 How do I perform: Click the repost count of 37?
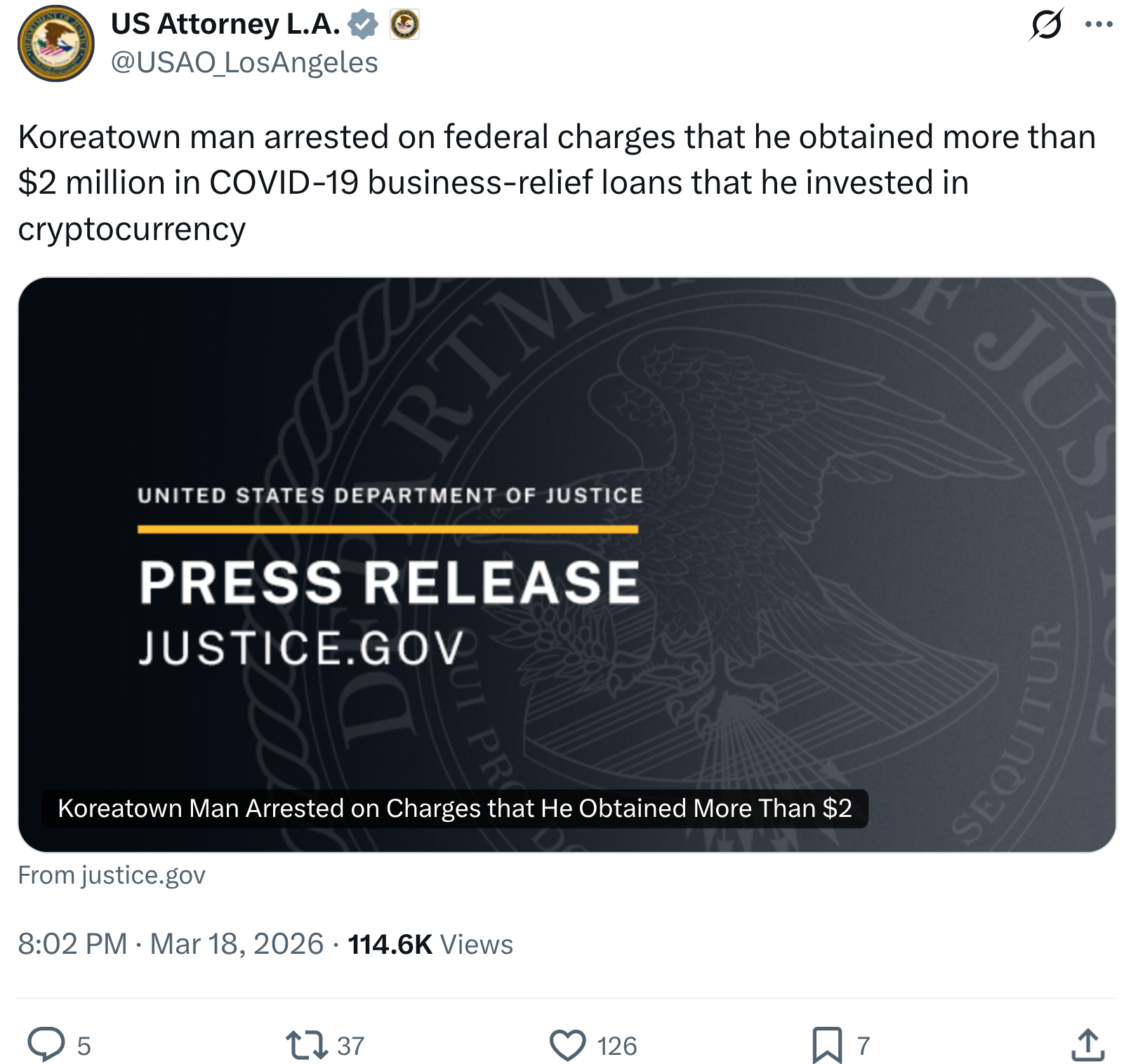coord(350,1046)
